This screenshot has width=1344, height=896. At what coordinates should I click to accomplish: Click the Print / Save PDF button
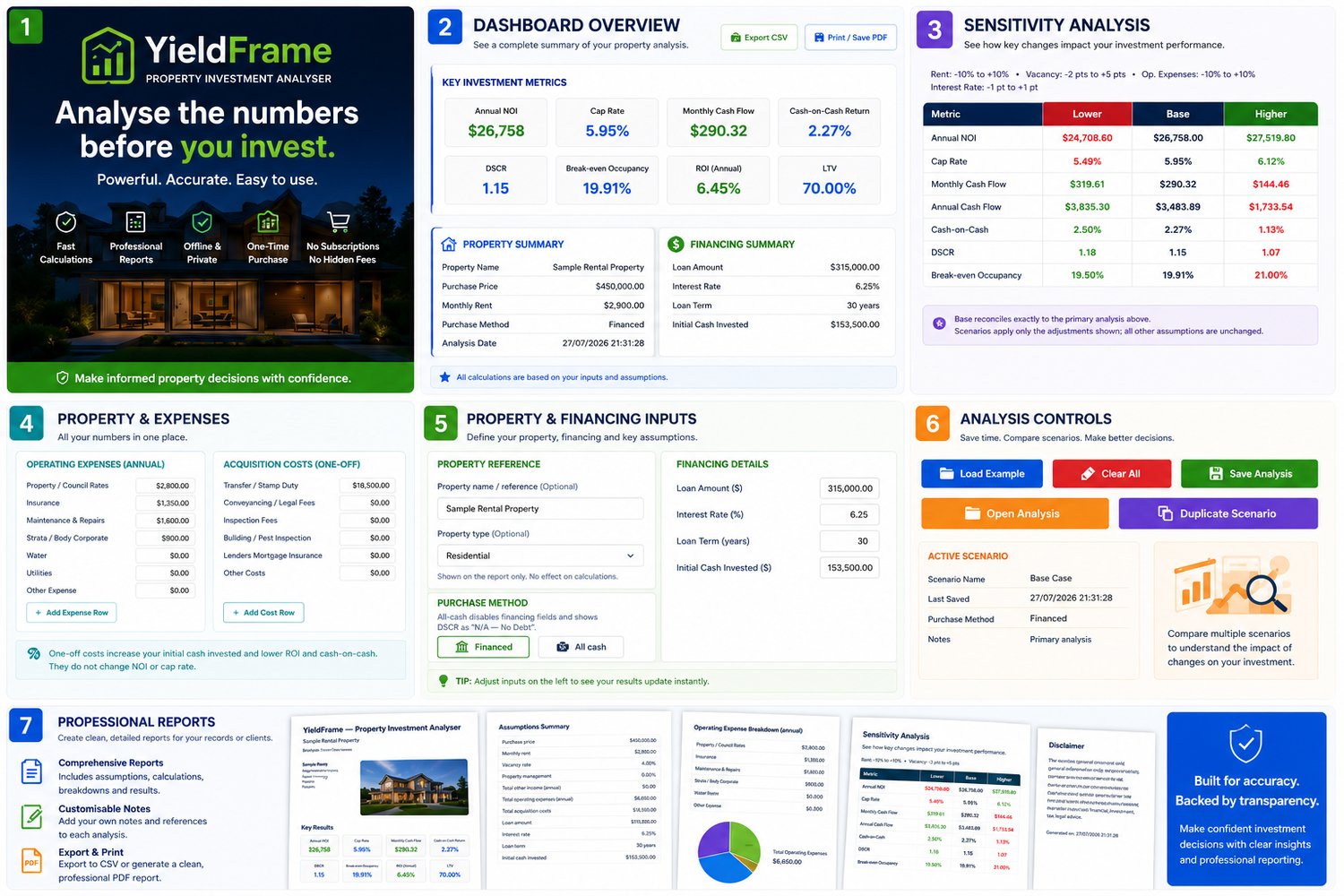850,38
